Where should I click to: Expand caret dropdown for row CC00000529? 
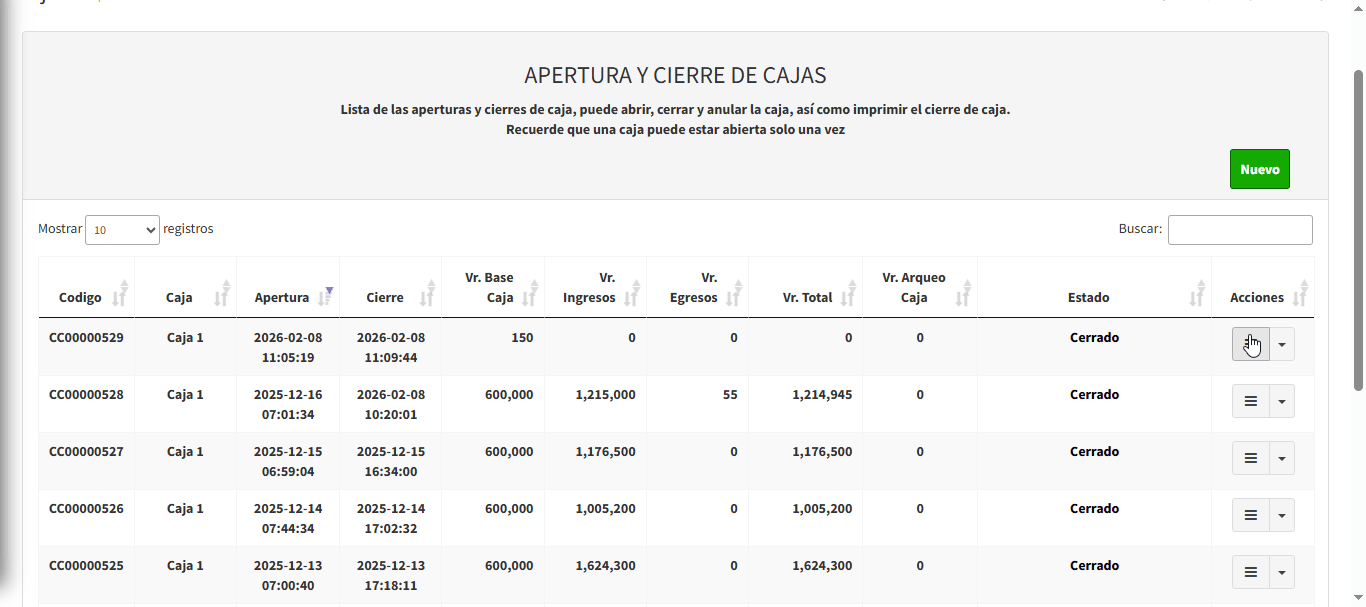[x=1282, y=344]
